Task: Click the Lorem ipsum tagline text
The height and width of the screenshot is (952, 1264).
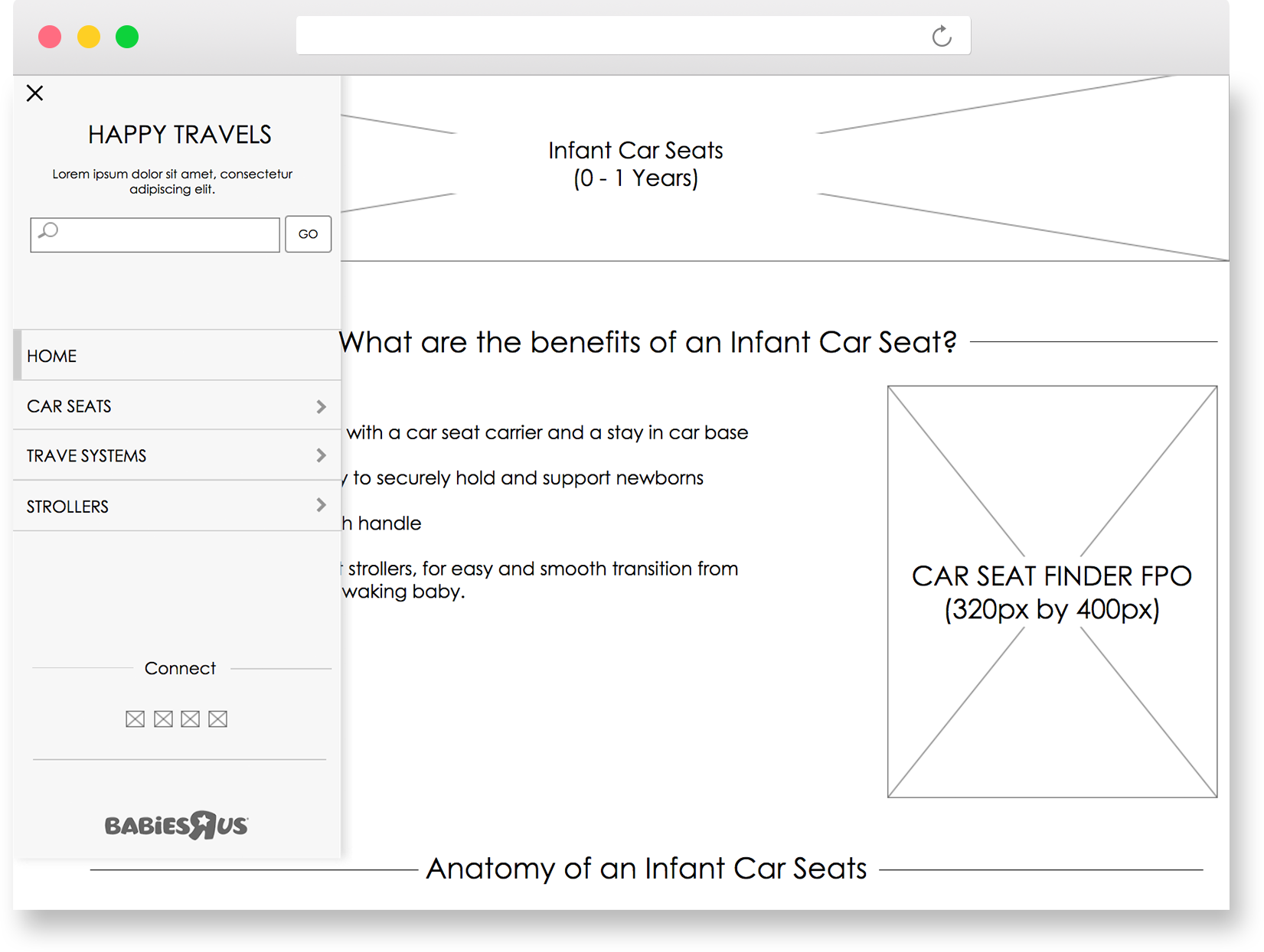Action: click(172, 181)
